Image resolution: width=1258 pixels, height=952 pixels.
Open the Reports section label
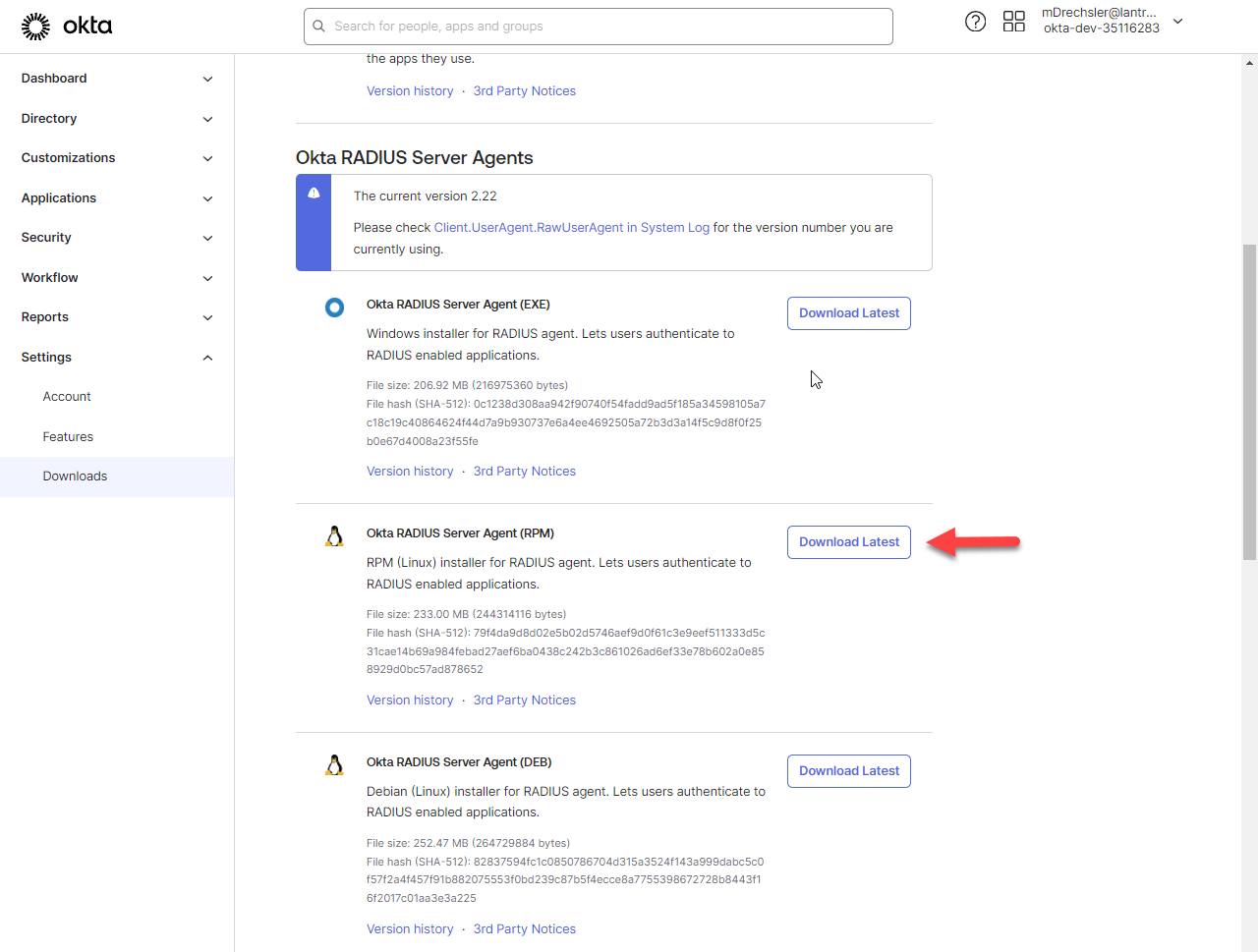(45, 317)
